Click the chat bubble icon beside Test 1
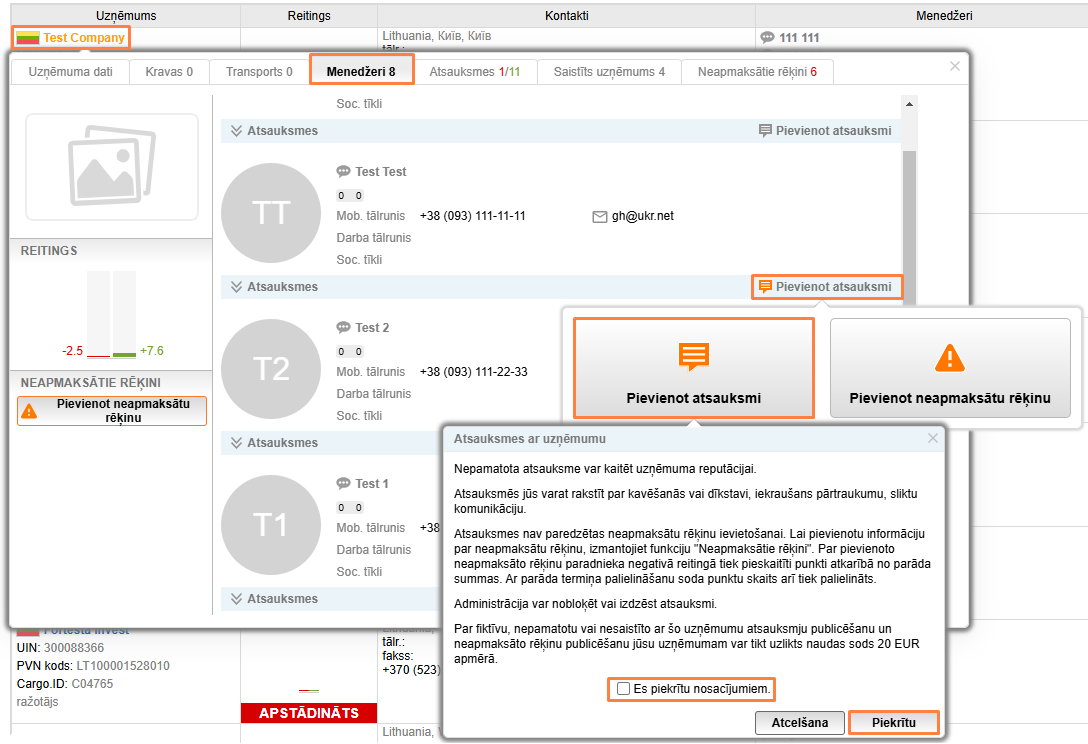1088x744 pixels. (344, 484)
